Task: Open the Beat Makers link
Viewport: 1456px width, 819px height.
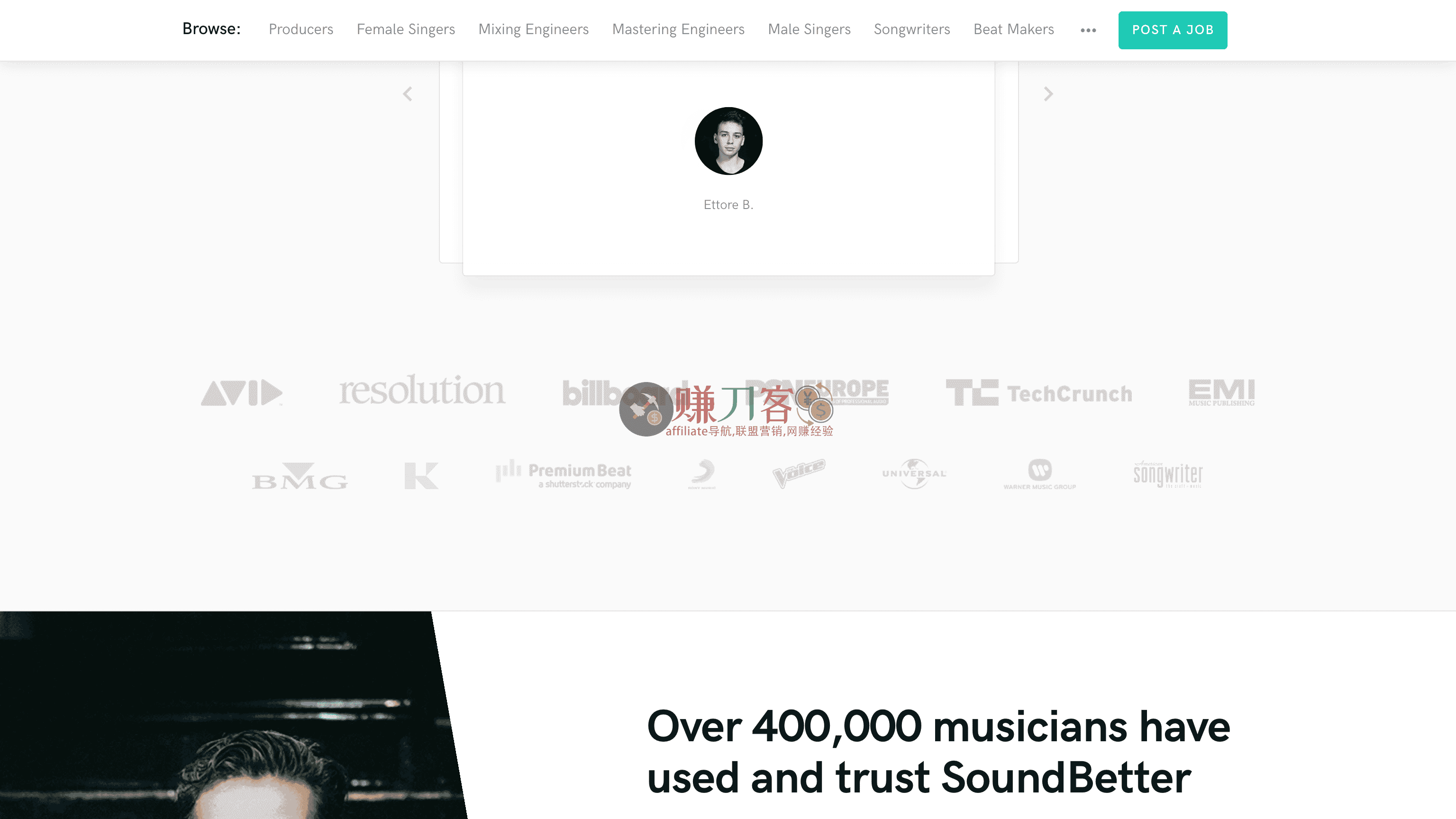Action: point(1013,29)
